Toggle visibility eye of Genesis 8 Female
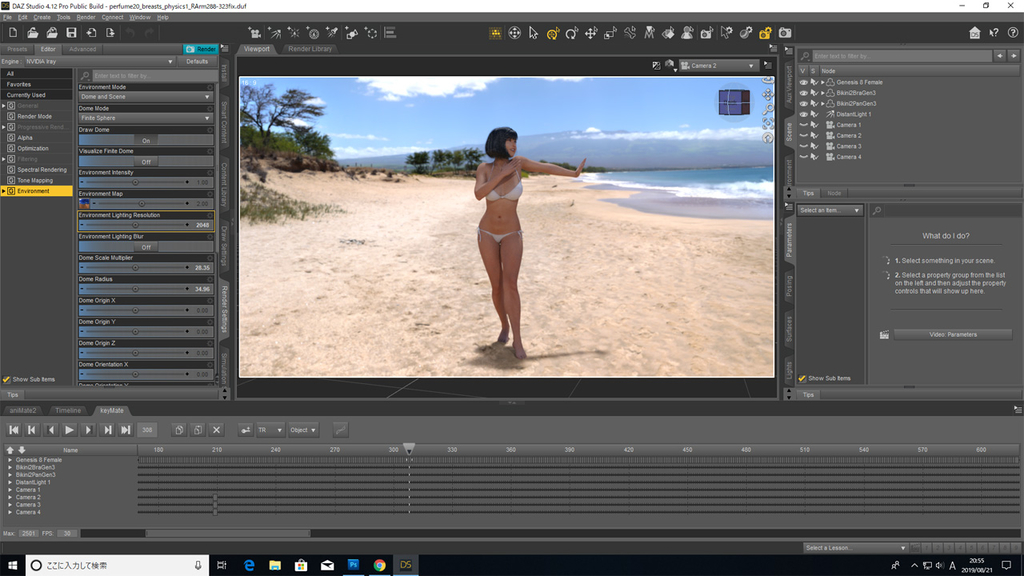1024x576 pixels. tap(803, 82)
